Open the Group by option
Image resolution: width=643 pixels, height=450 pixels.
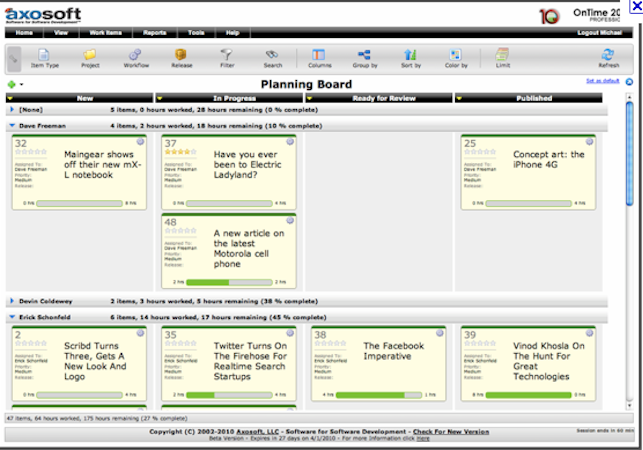point(365,58)
